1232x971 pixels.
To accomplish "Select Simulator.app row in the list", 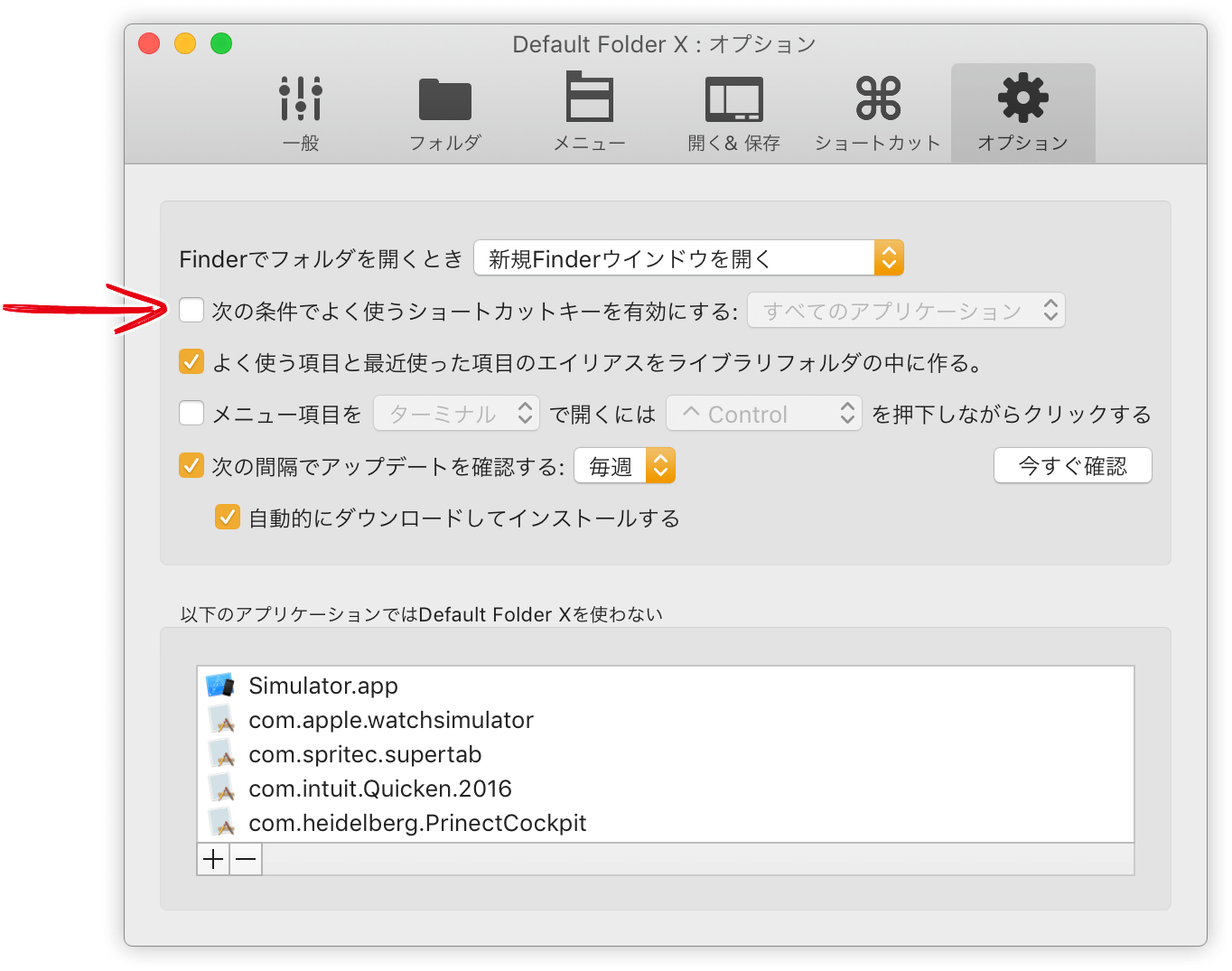I will pos(666,686).
